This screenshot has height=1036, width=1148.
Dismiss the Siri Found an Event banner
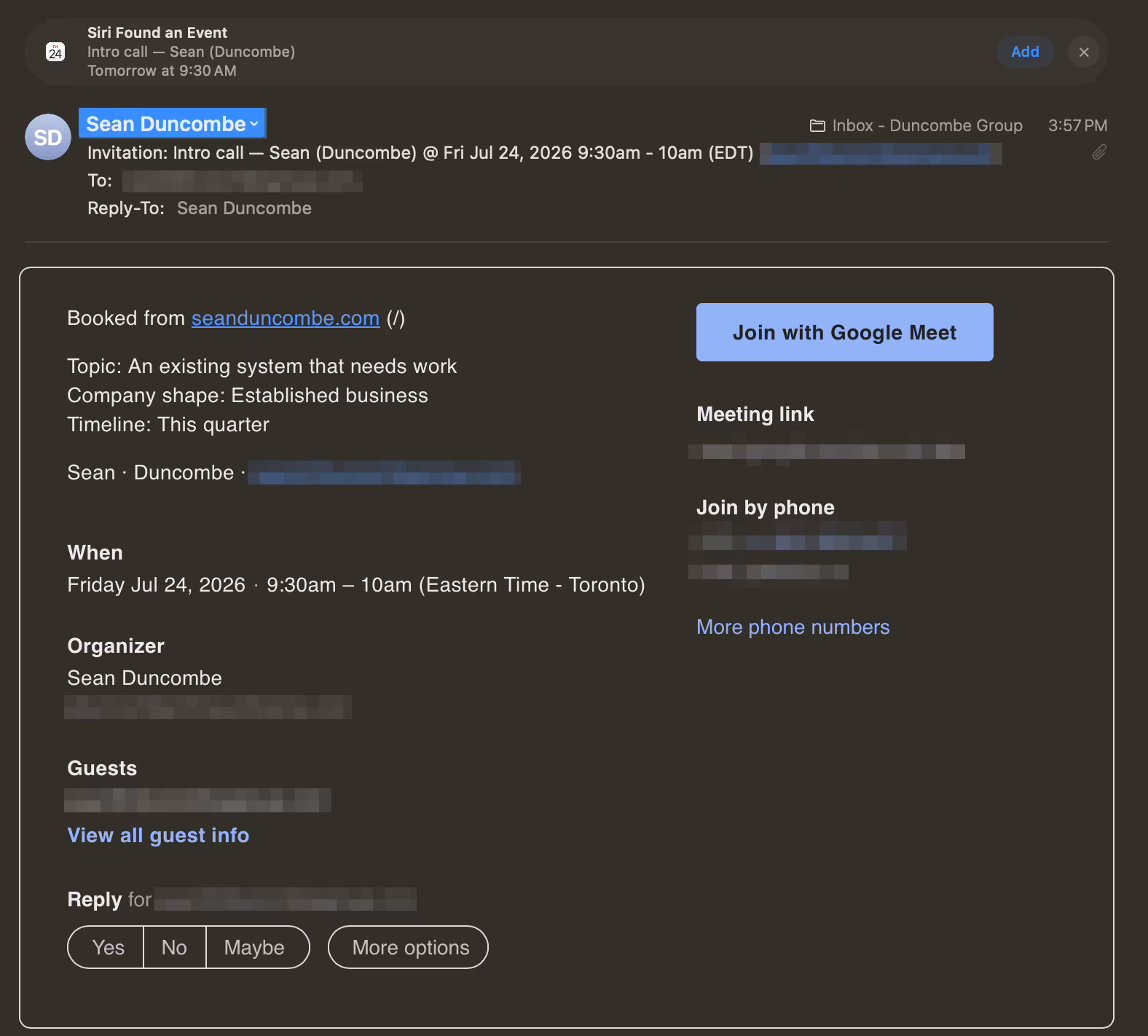click(x=1084, y=52)
